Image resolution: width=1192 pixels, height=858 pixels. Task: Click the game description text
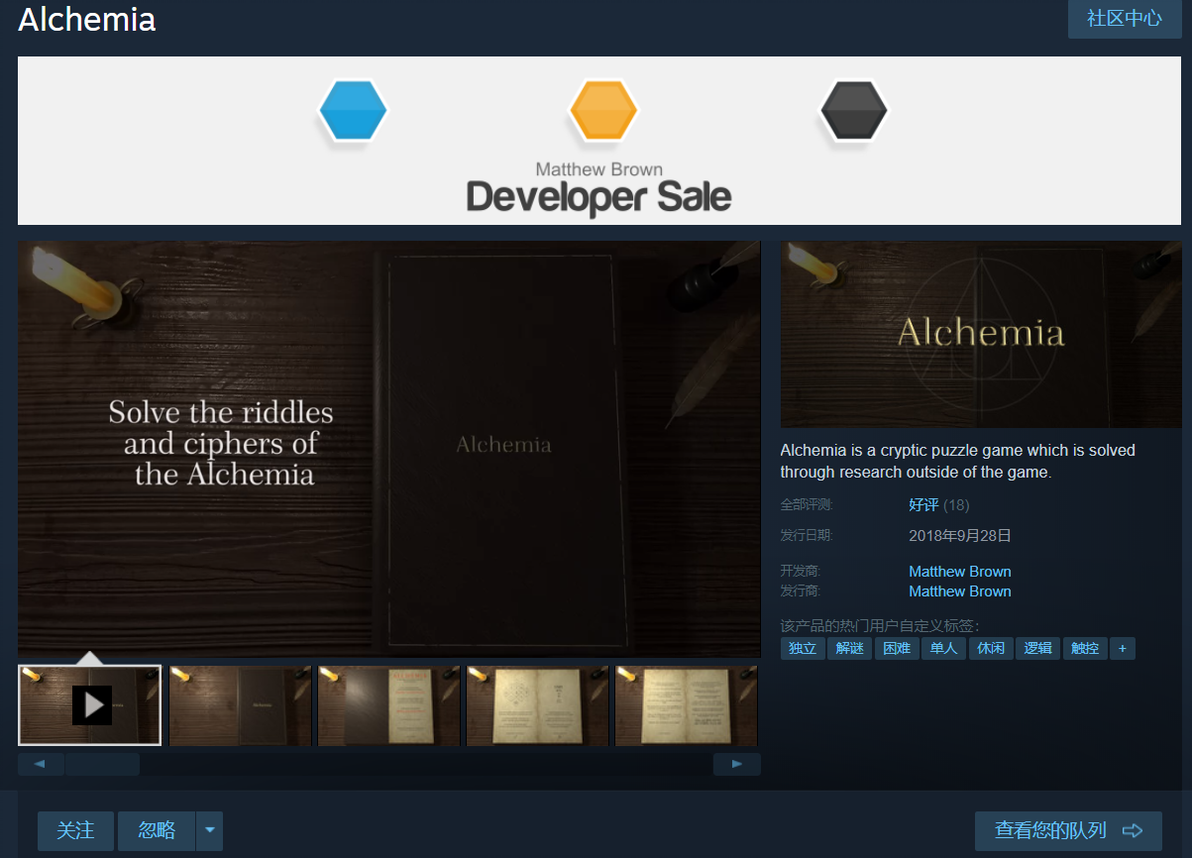pos(958,461)
